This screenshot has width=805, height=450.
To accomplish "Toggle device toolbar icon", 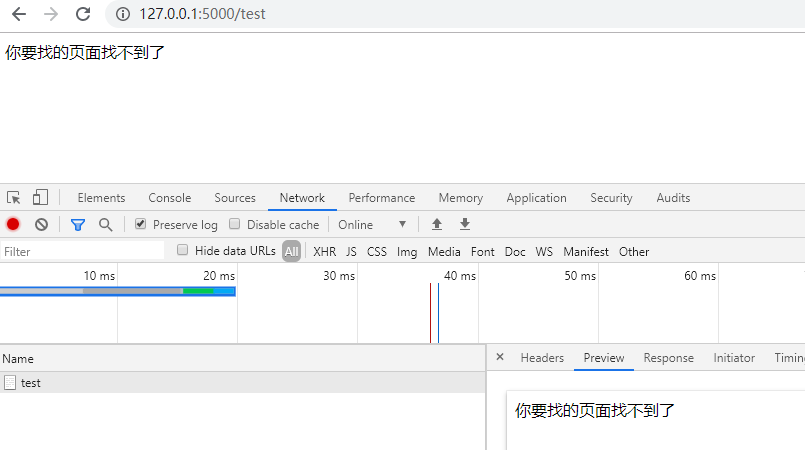I will (x=40, y=198).
